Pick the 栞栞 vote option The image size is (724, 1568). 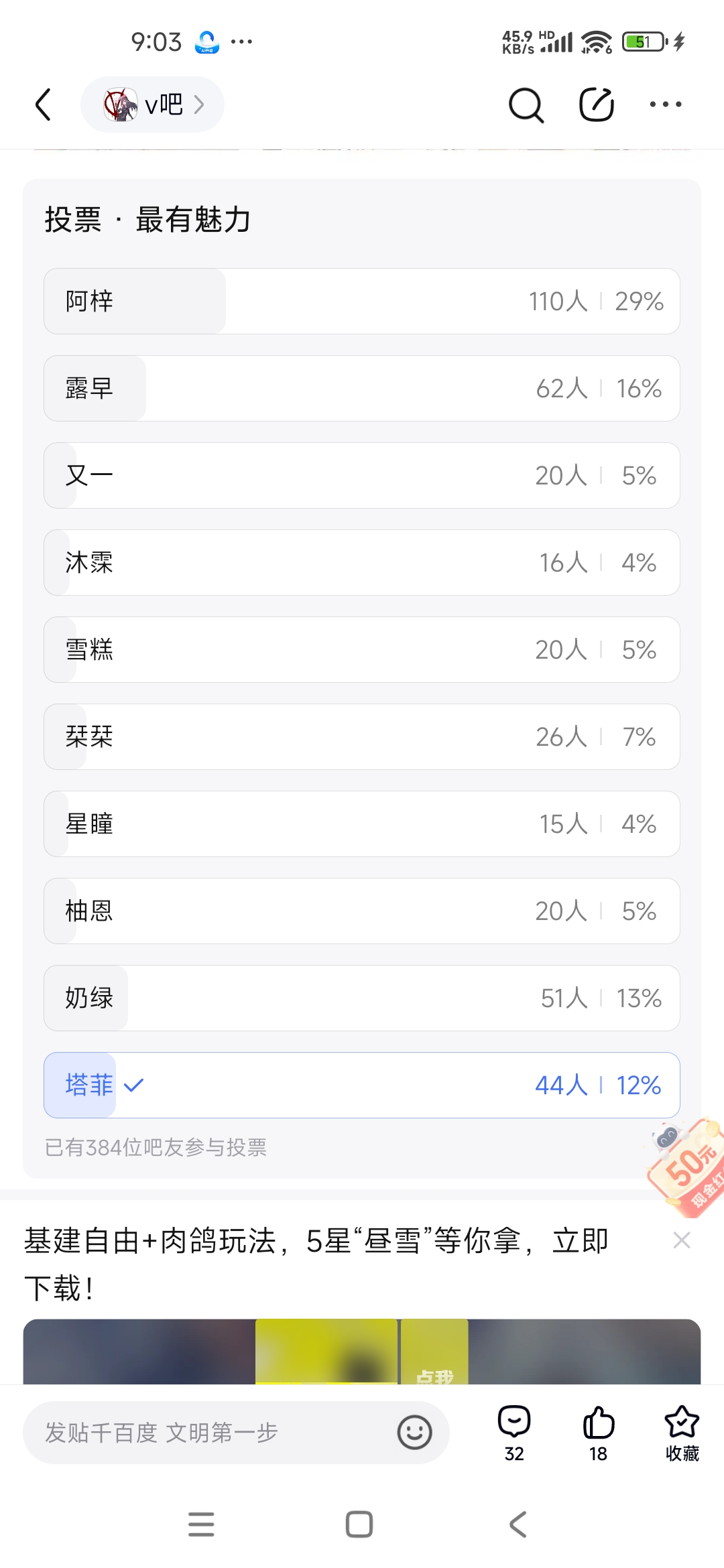362,737
